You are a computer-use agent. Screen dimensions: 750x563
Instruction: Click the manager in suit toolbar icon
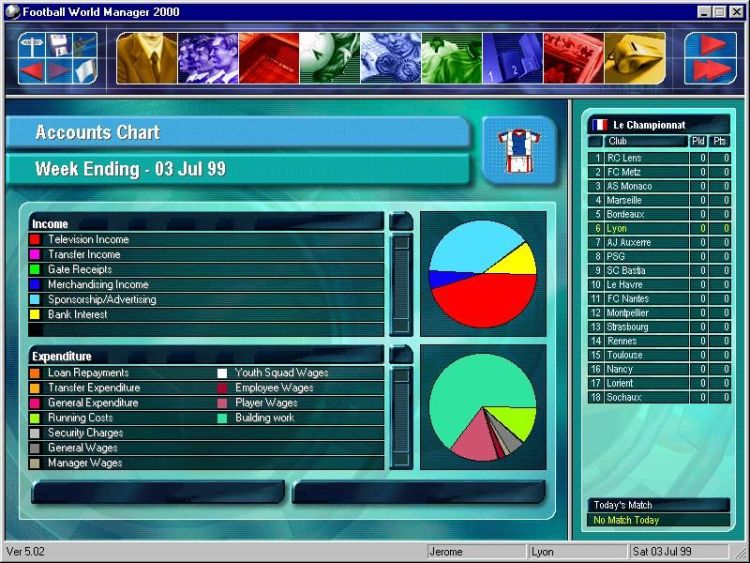147,58
